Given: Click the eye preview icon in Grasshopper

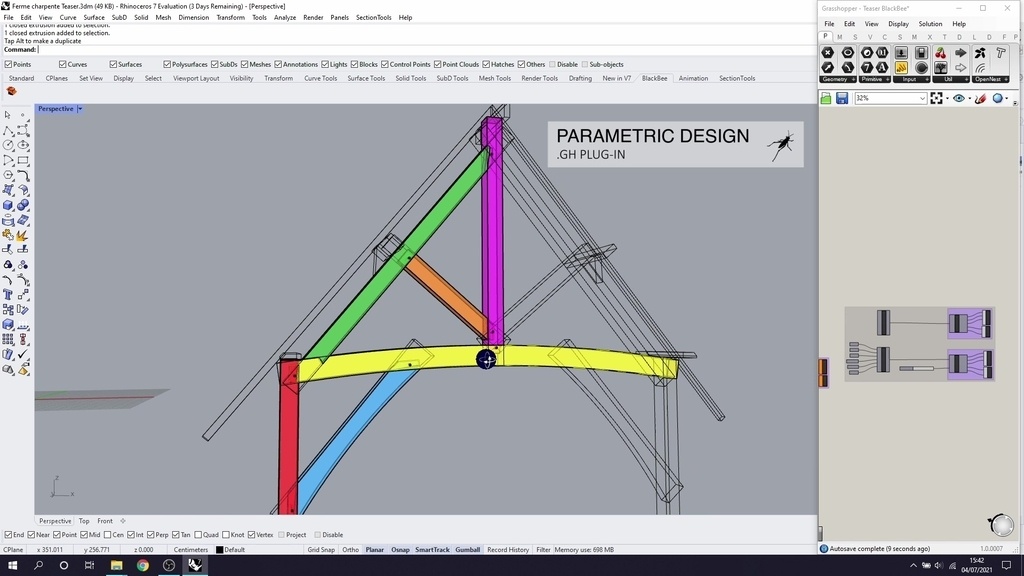Looking at the screenshot, I should [958, 99].
